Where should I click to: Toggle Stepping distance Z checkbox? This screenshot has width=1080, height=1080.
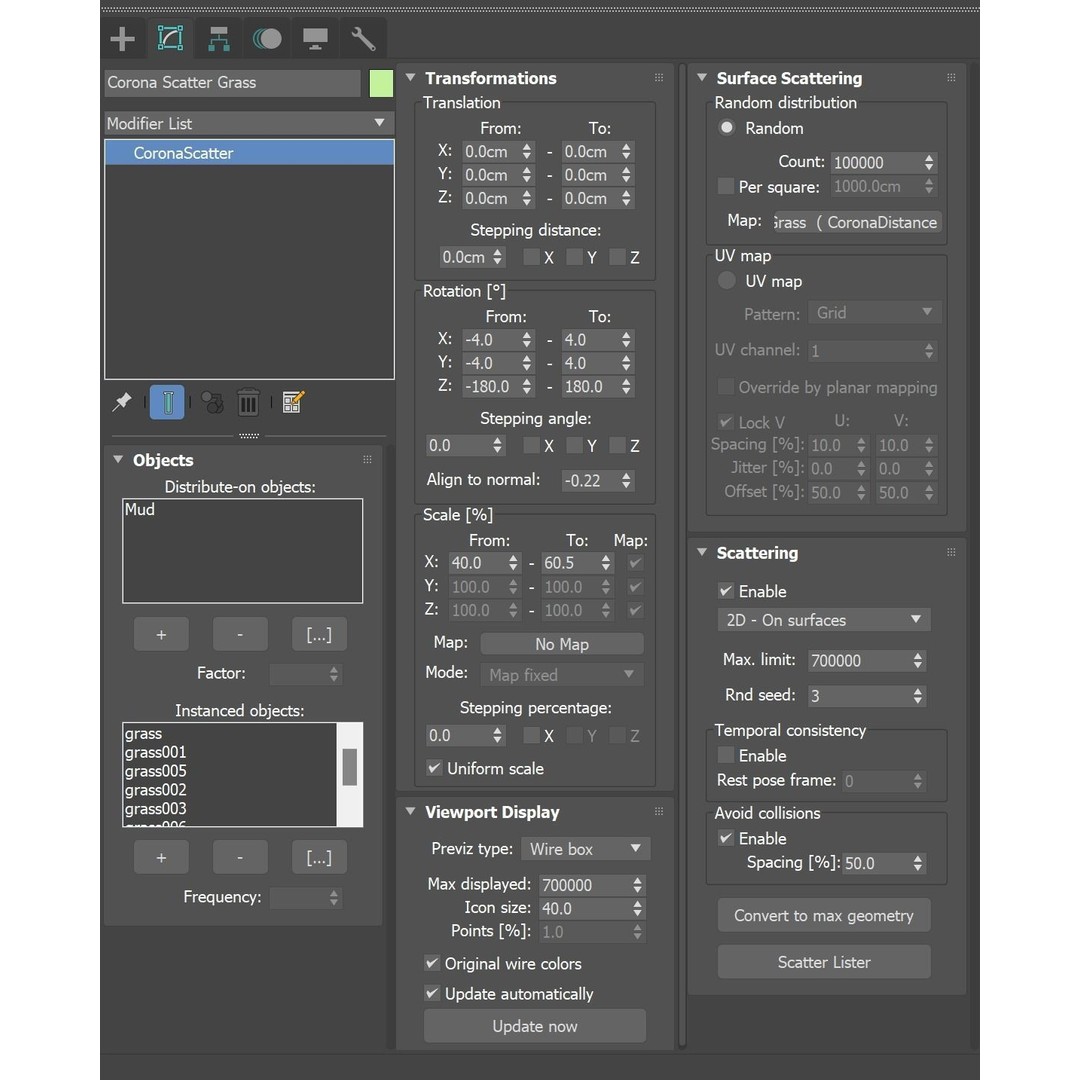pyautogui.click(x=617, y=257)
